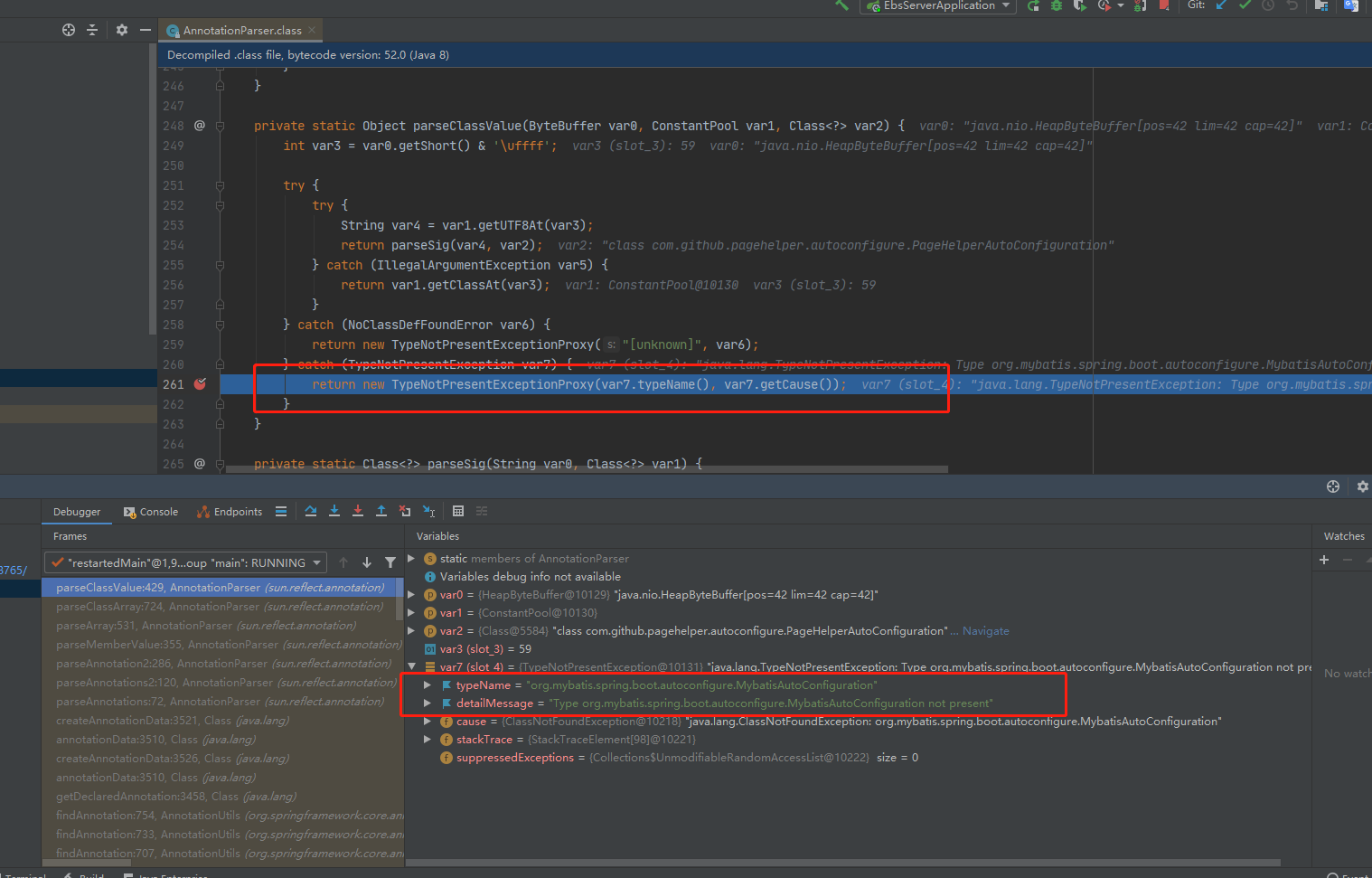Image resolution: width=1372 pixels, height=878 pixels.
Task: Click the Drop Frame icon
Action: (405, 512)
